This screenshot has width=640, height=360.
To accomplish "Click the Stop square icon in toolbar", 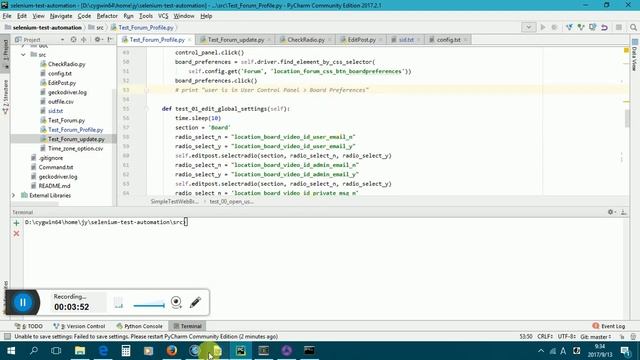I will click(619, 27).
